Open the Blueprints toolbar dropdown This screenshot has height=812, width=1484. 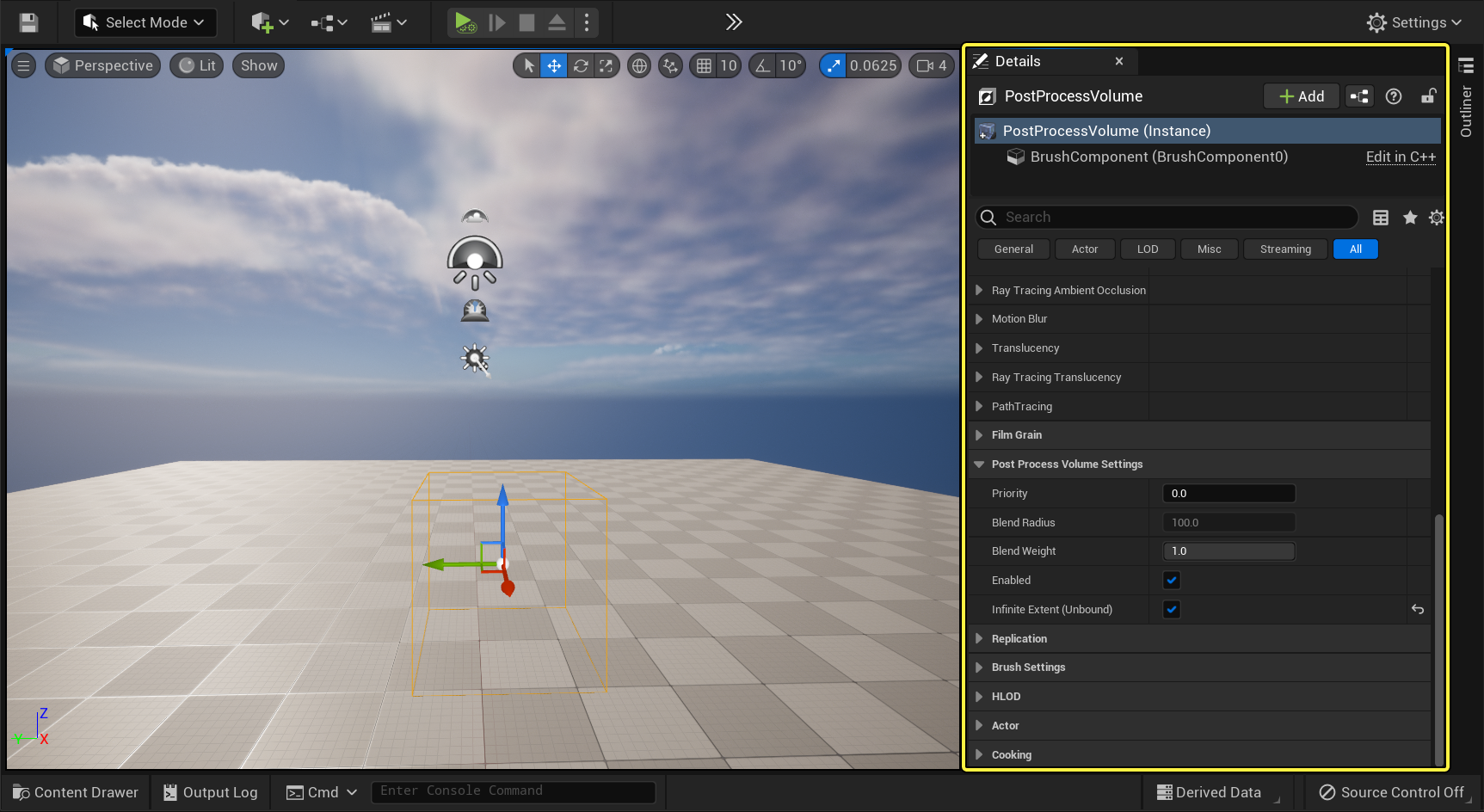point(329,22)
